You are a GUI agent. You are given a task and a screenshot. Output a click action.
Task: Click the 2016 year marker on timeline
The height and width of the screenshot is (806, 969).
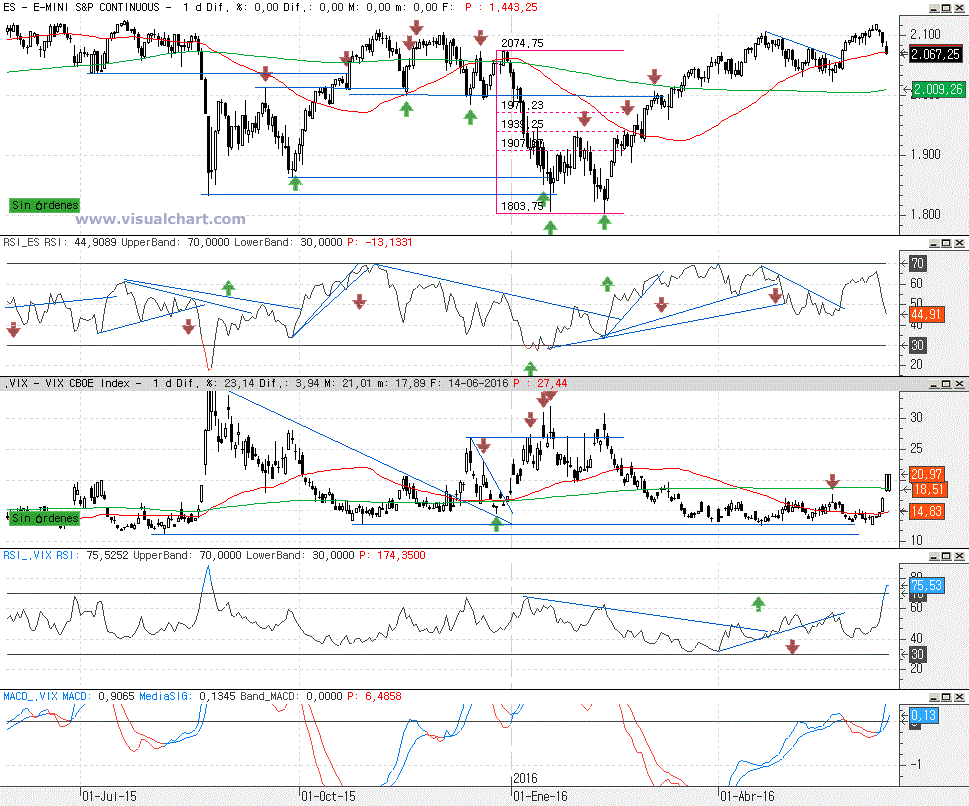(525, 778)
